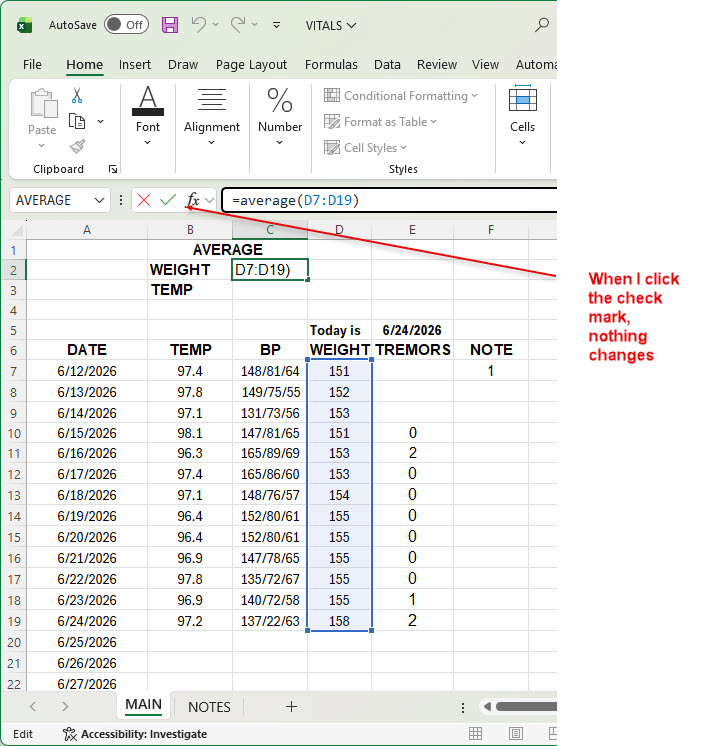Open Format as Table menu

(x=380, y=122)
